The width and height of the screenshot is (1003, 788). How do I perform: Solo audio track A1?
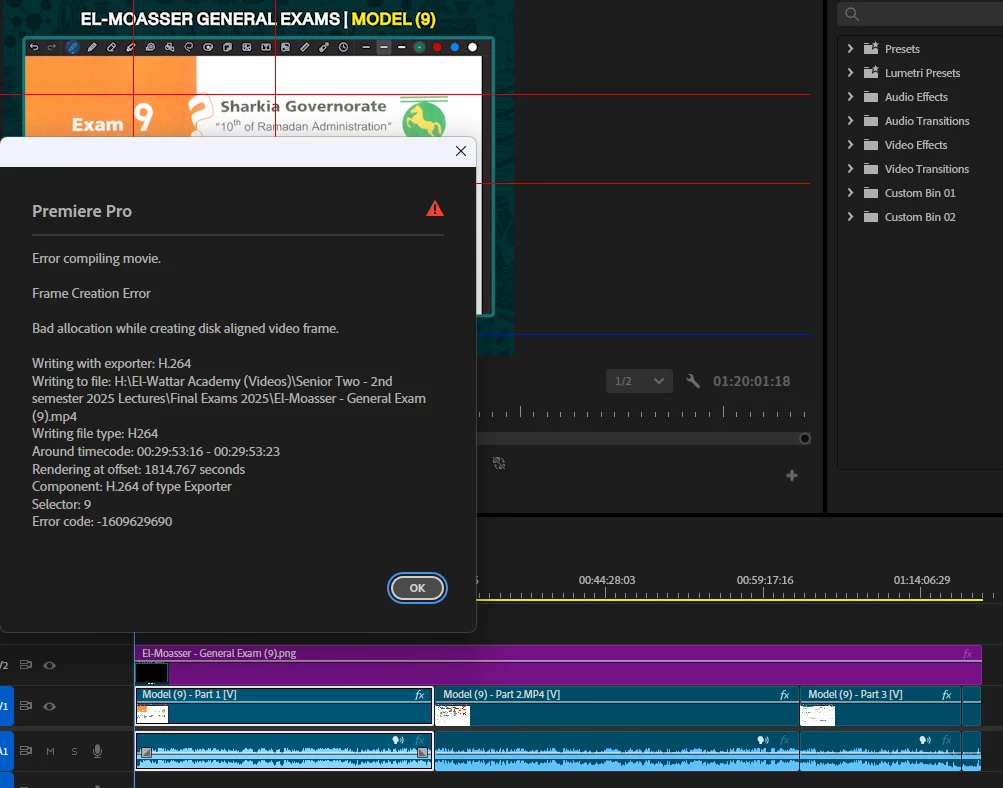(74, 751)
